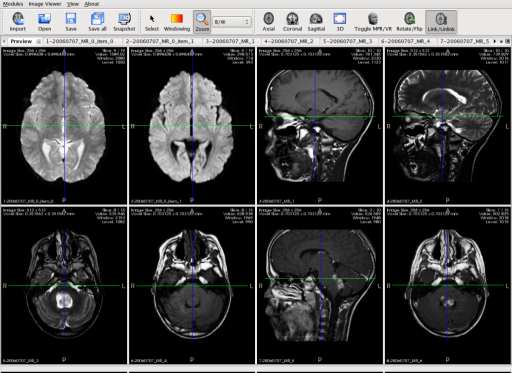Click the tab bar right scroll arrow
This screenshot has height=373, width=512.
click(495, 41)
